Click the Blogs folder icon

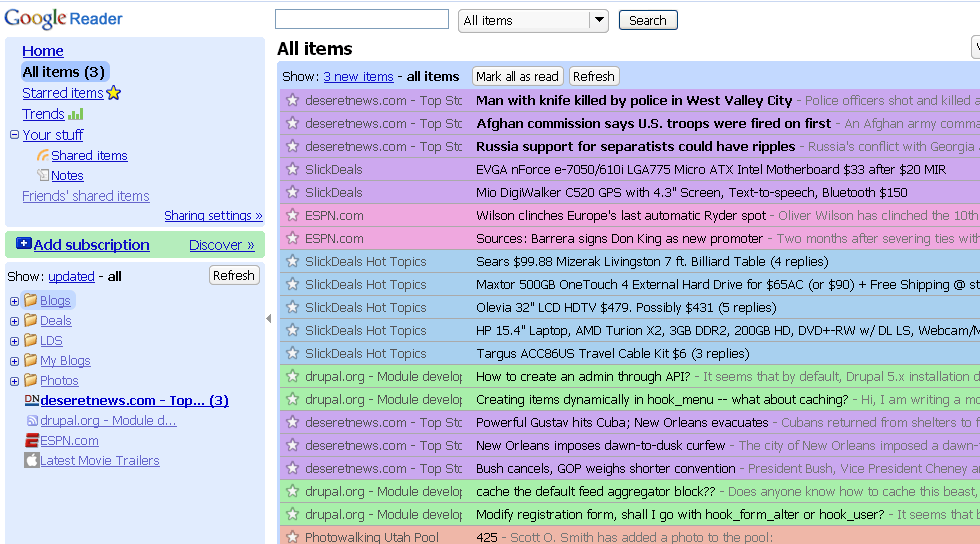click(x=31, y=300)
